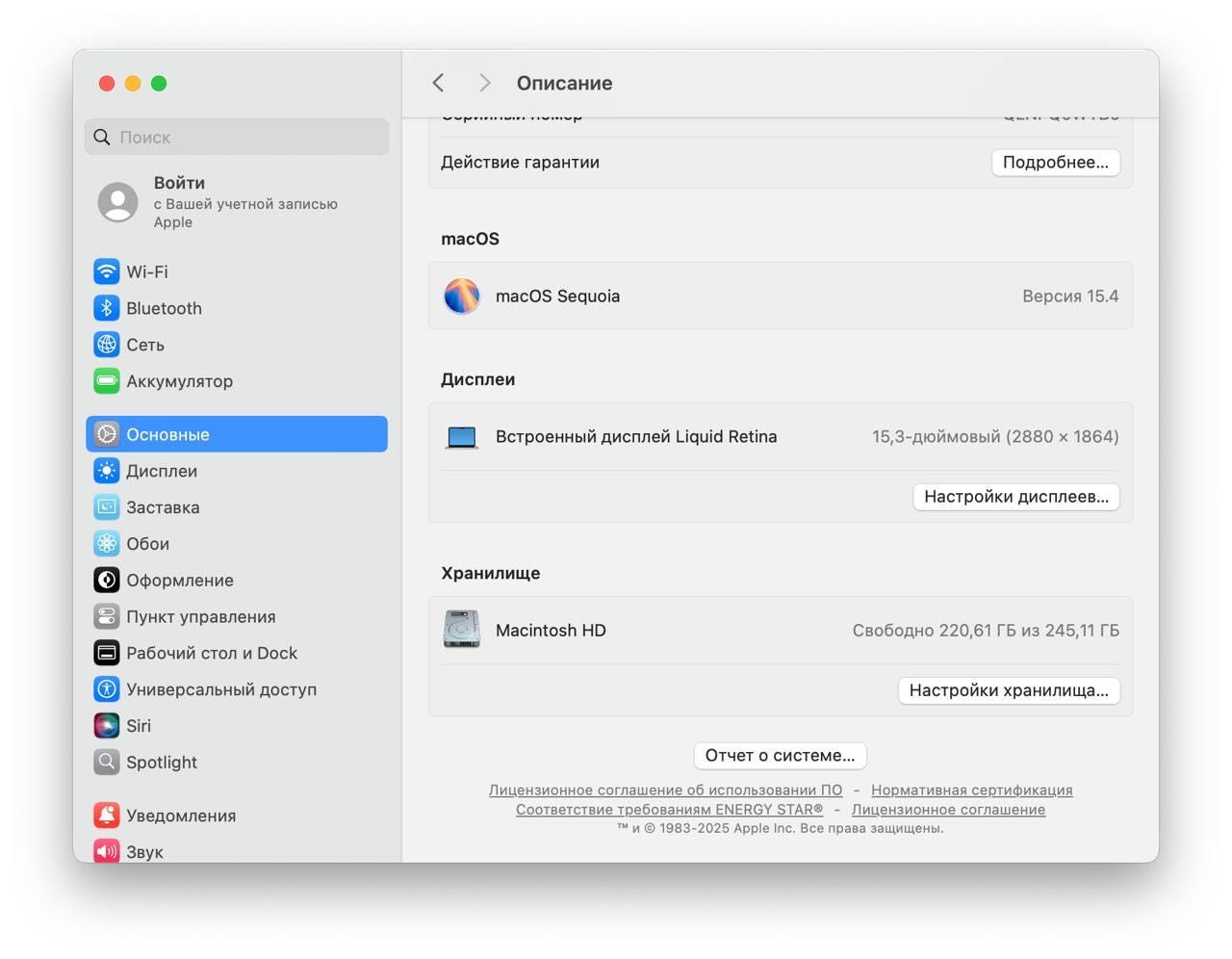Select Дисплеи label in sidebar
Image resolution: width=1232 pixels, height=959 pixels.
tap(162, 471)
